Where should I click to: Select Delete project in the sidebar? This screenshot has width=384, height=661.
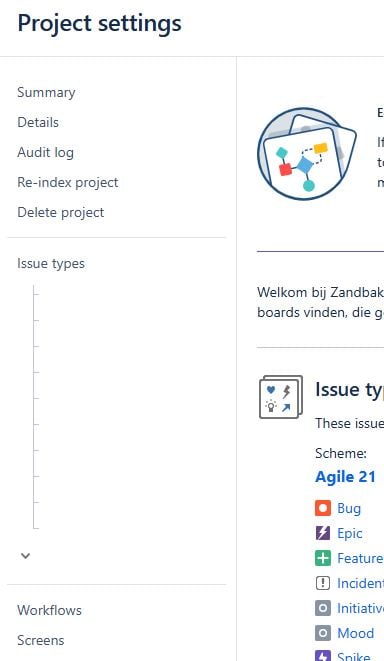[x=60, y=212]
